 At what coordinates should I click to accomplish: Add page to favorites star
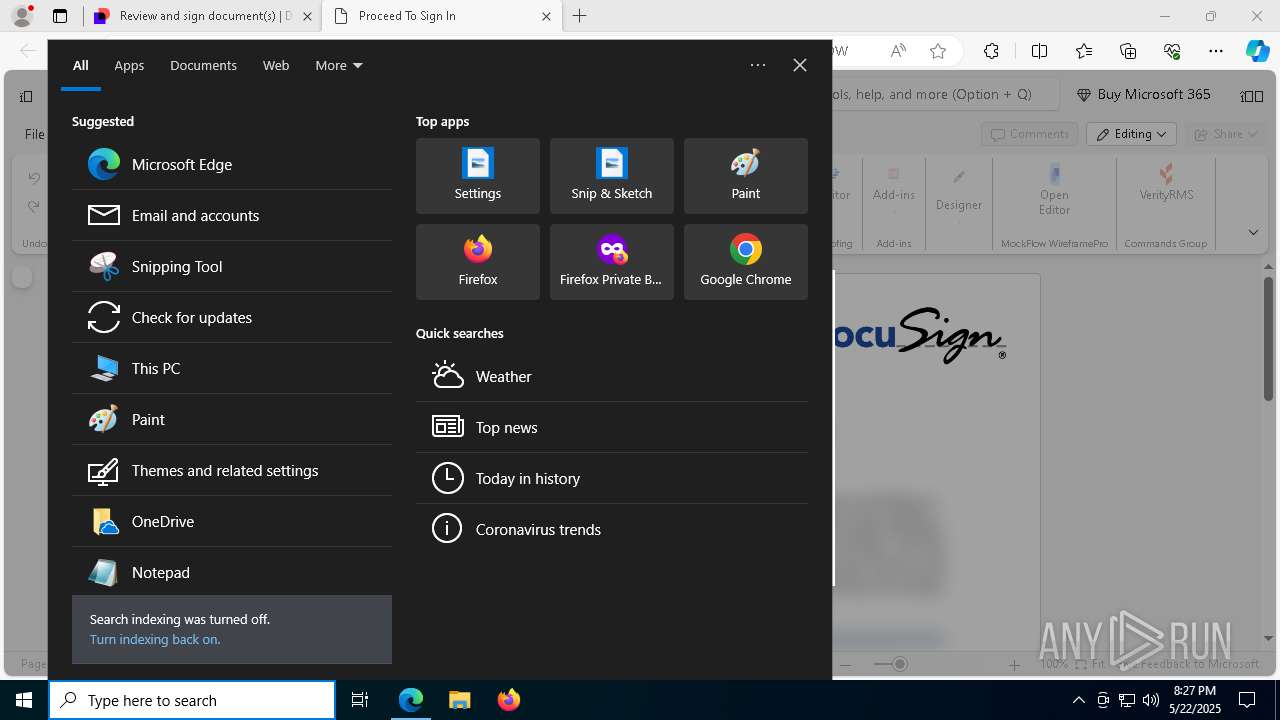(938, 52)
